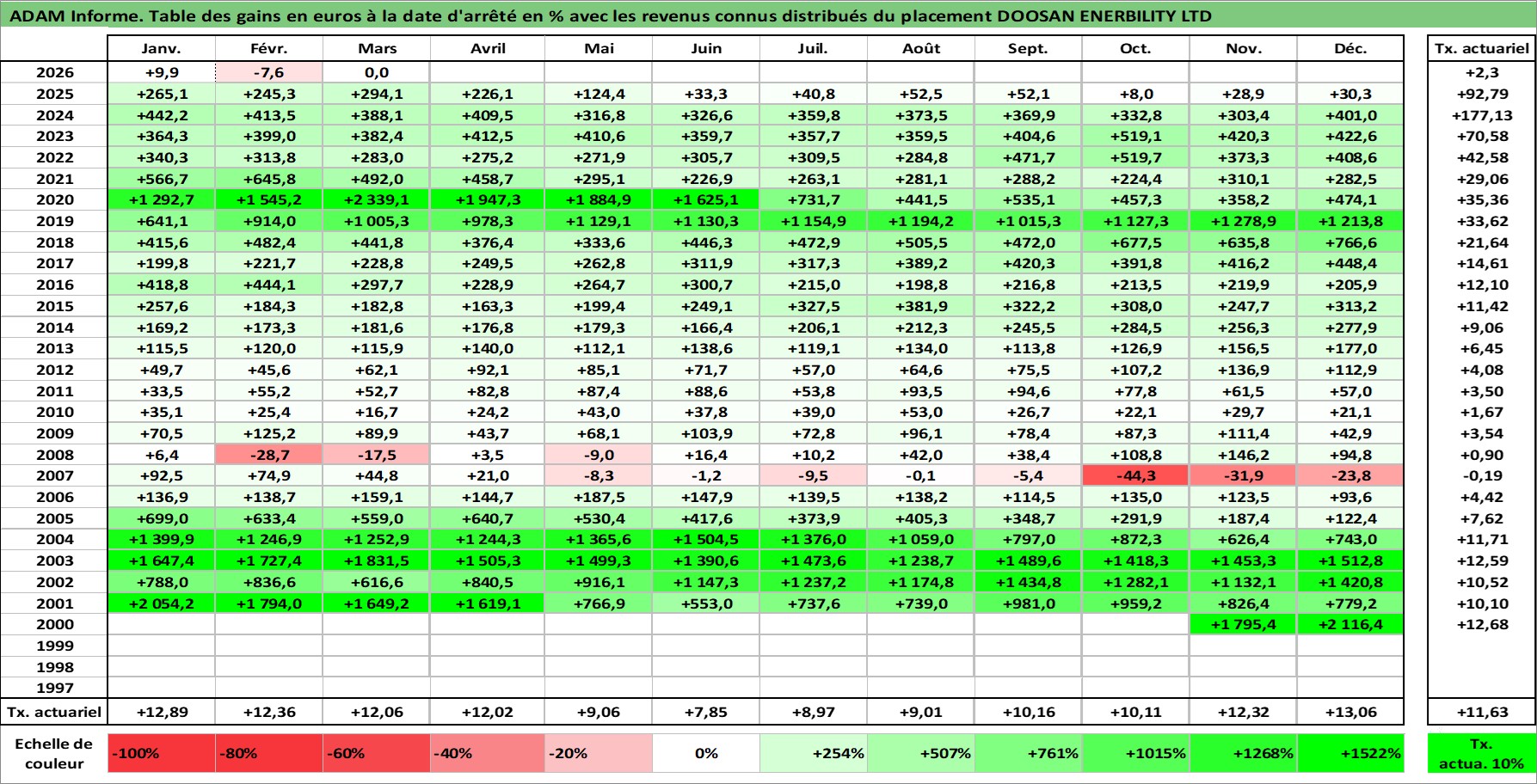The height and width of the screenshot is (784, 1537).
Task: Click the +1268% legend swatch
Action: click(x=1244, y=753)
